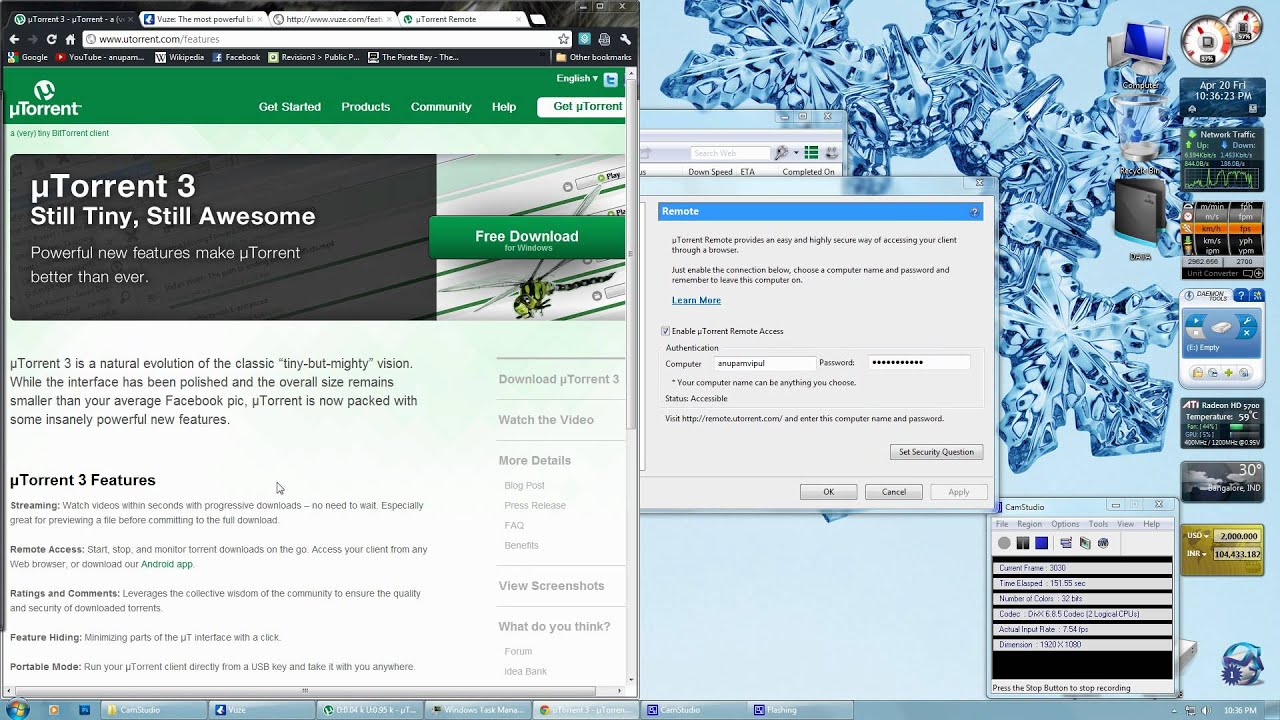Click the teal extension icon beside the star
The height and width of the screenshot is (720, 1280).
coord(585,39)
